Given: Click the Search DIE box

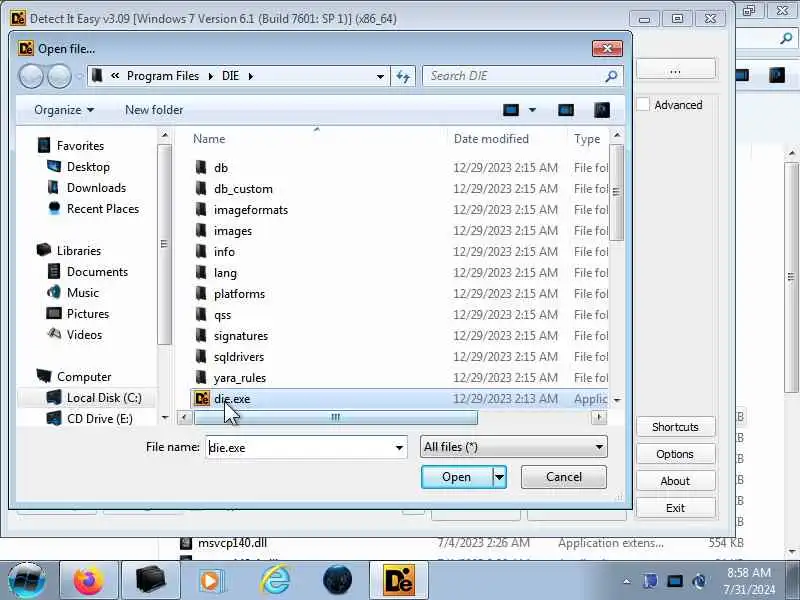Looking at the screenshot, I should coord(514,76).
